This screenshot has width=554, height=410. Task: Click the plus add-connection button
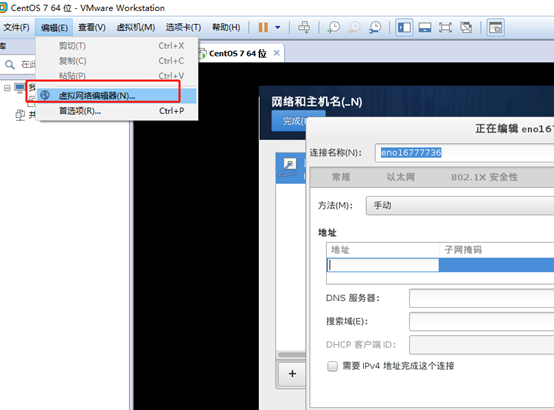[292, 374]
